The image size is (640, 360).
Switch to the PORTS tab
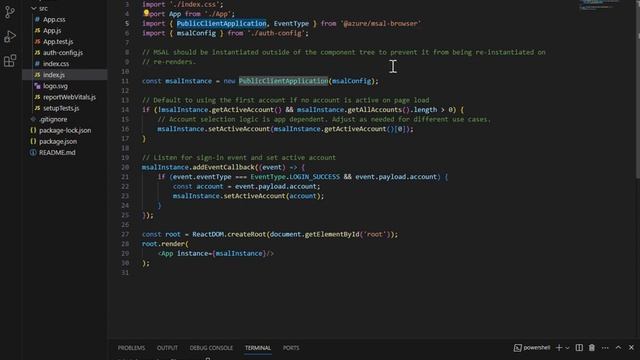pyautogui.click(x=291, y=348)
